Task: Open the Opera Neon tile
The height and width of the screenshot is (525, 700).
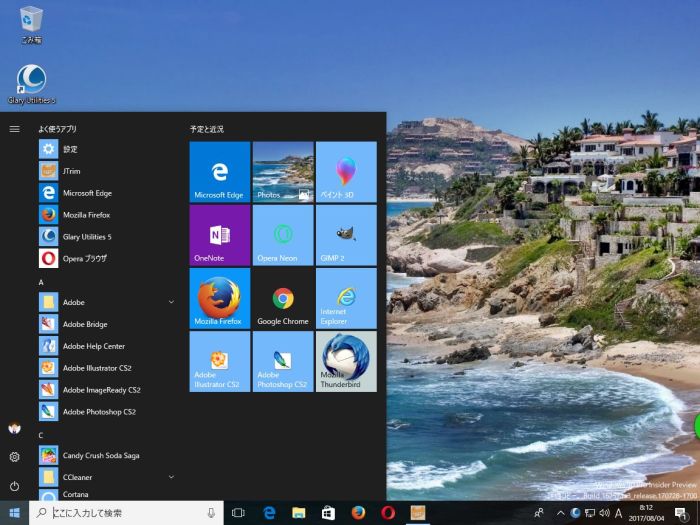Action: pos(283,234)
